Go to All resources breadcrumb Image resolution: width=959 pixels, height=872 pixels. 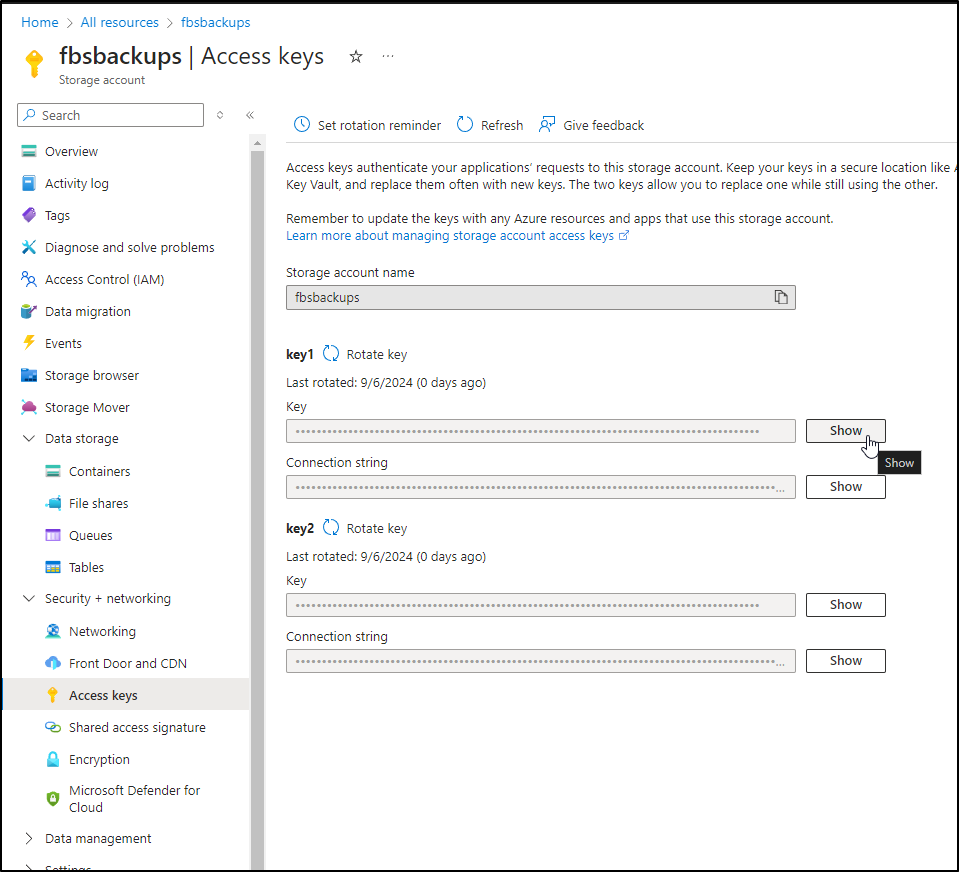point(119,22)
